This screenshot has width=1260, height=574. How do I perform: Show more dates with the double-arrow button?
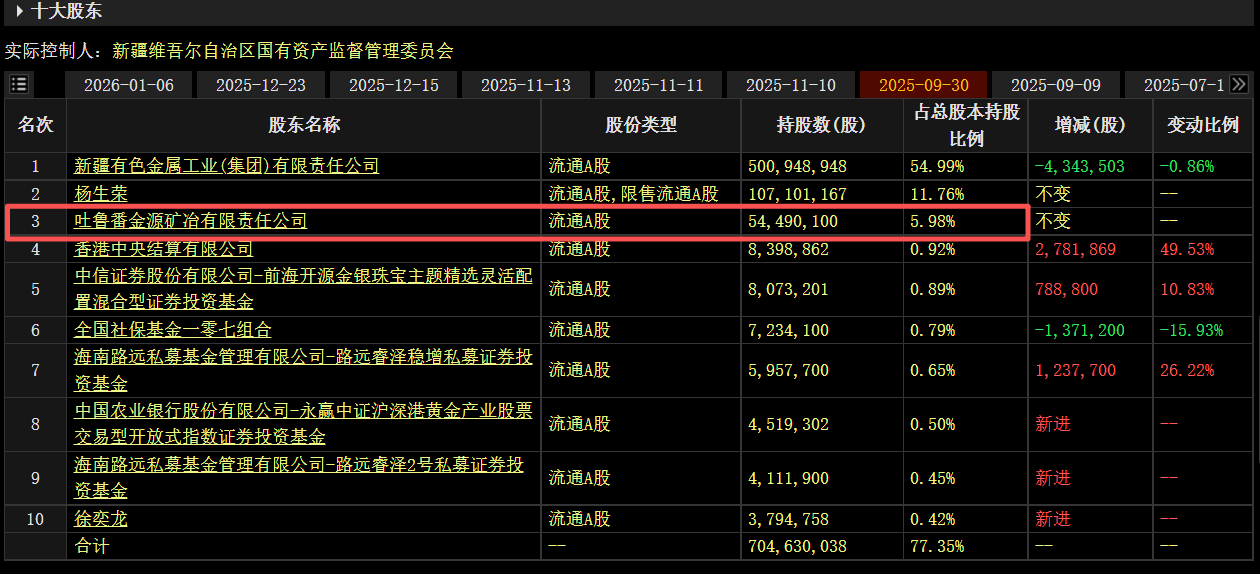coord(1239,85)
